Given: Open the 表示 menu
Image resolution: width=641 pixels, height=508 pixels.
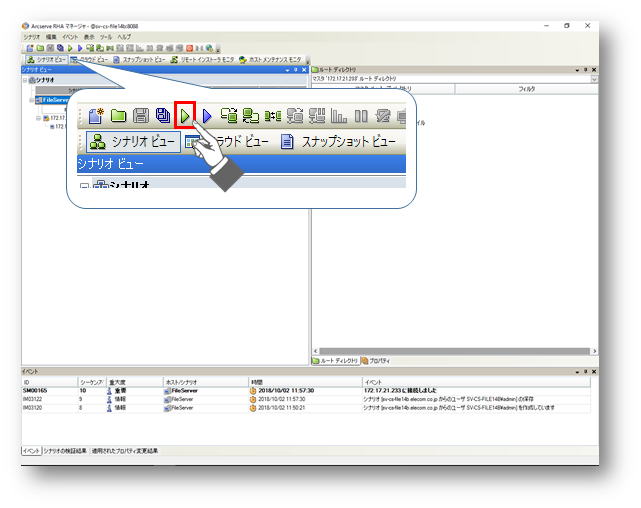Looking at the screenshot, I should coord(89,37).
